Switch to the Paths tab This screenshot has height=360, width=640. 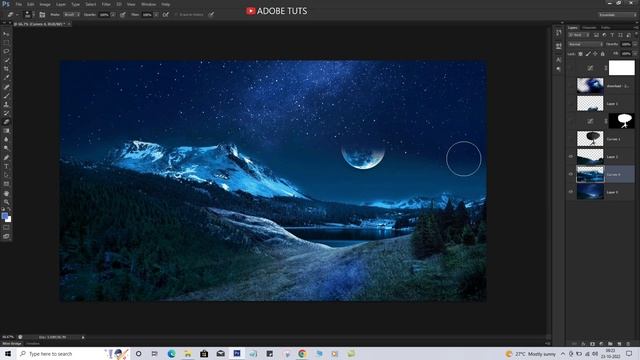click(x=605, y=28)
